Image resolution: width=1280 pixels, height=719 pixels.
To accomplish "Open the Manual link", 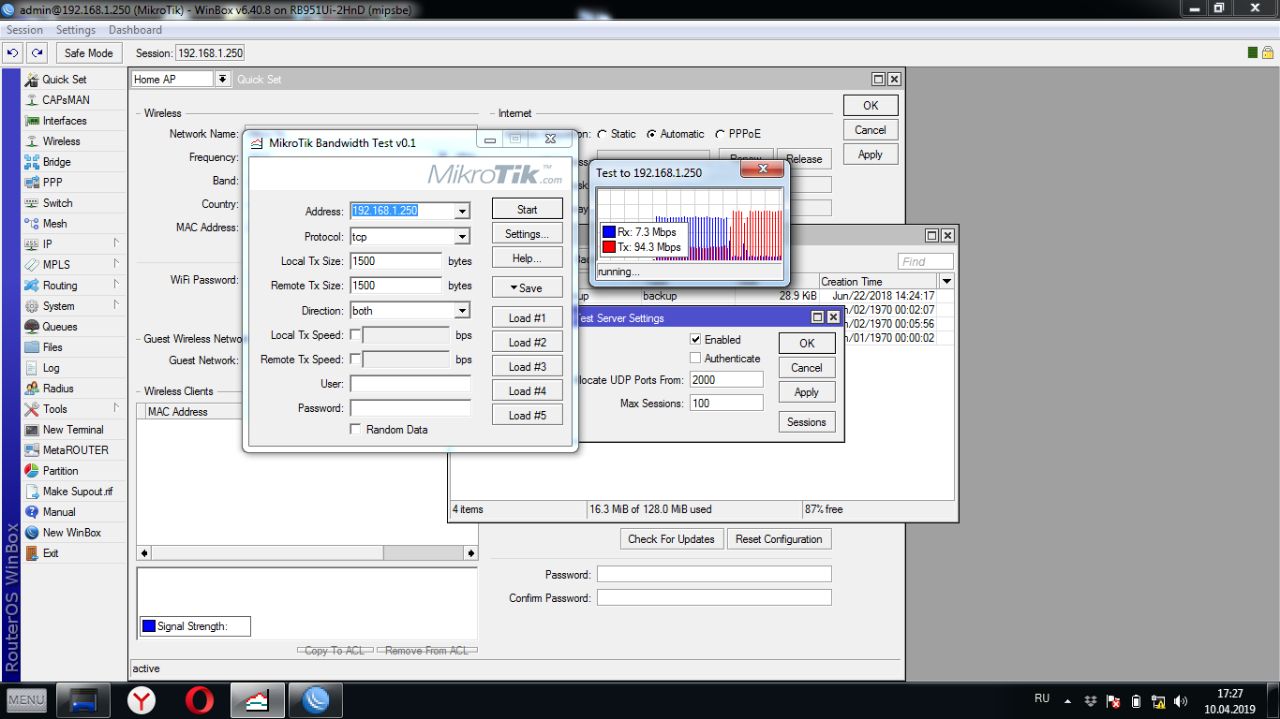I will pos(59,512).
